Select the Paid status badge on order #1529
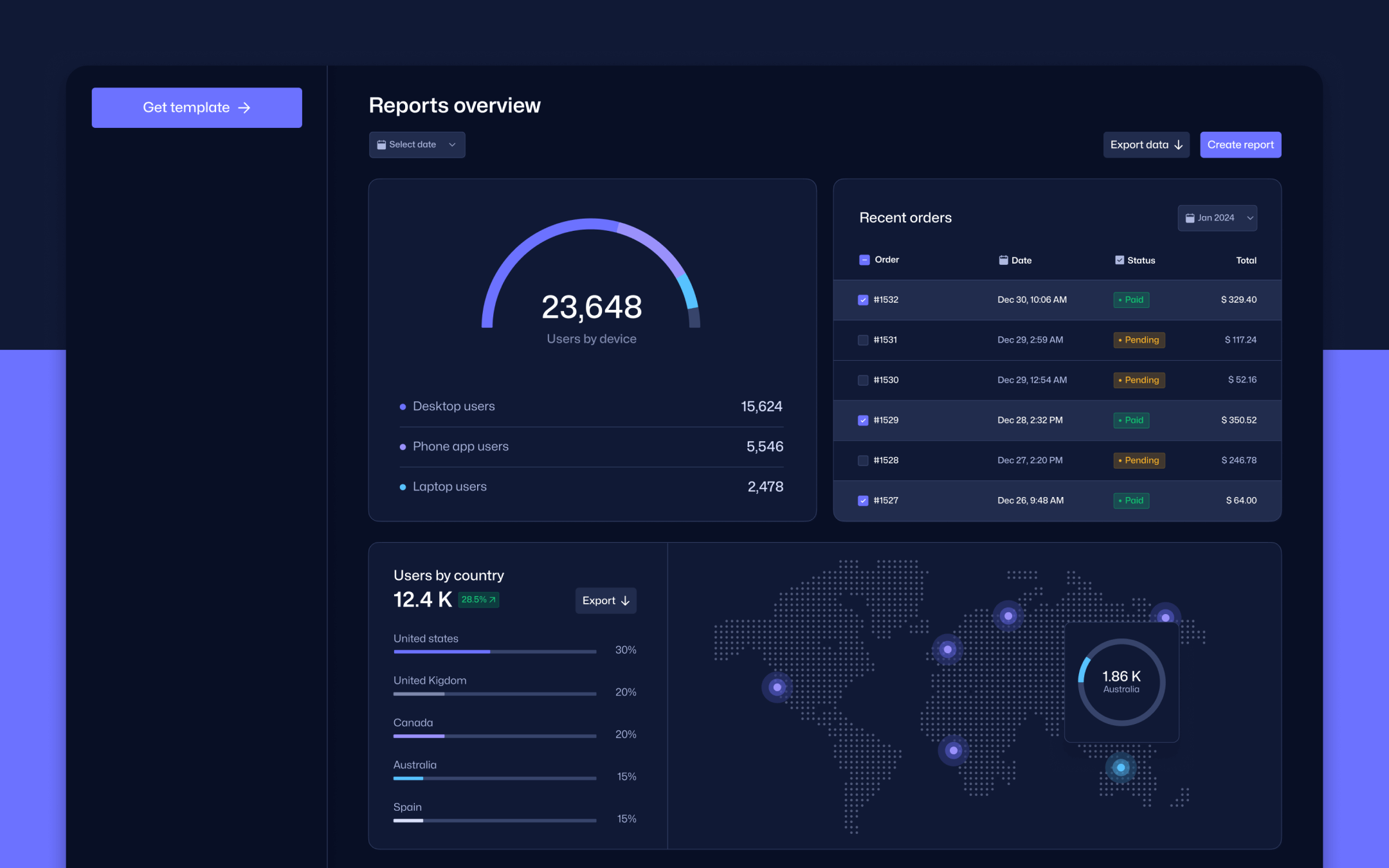 1131,420
